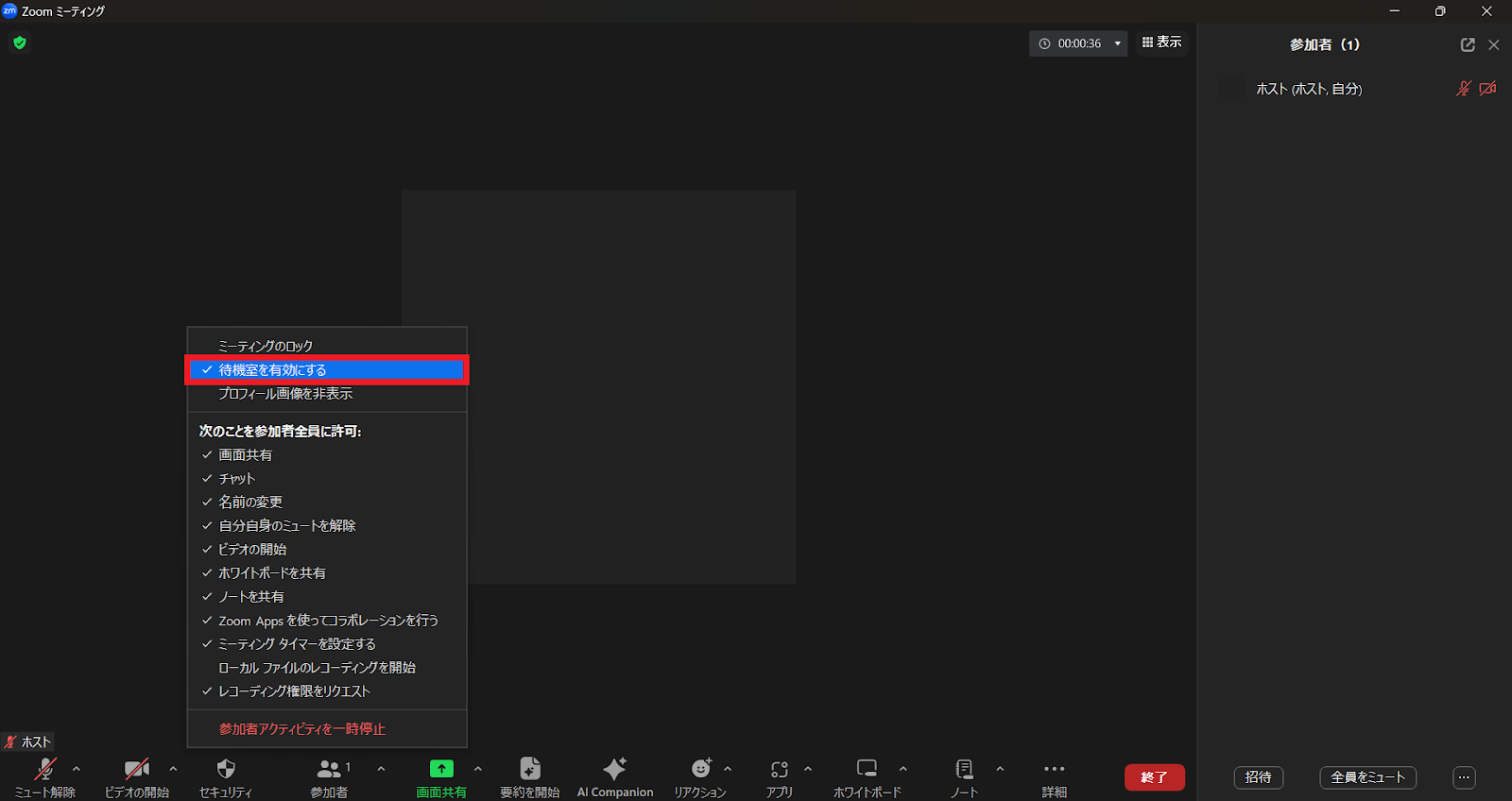1512x801 pixels.
Task: Click the Unmute microphone icon in the toolbar
Action: pyautogui.click(x=44, y=769)
